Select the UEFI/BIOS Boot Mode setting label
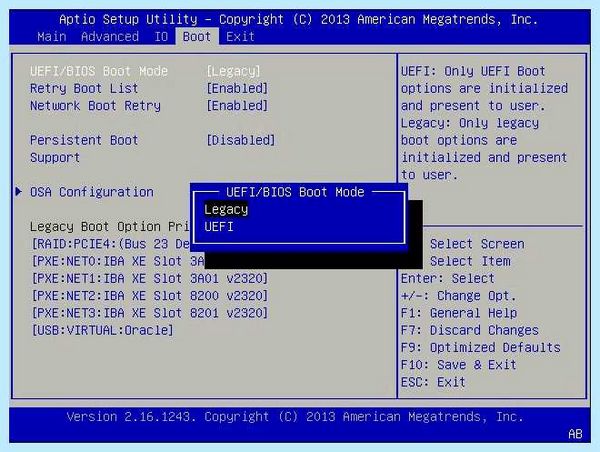The width and height of the screenshot is (600, 452). pos(99,71)
